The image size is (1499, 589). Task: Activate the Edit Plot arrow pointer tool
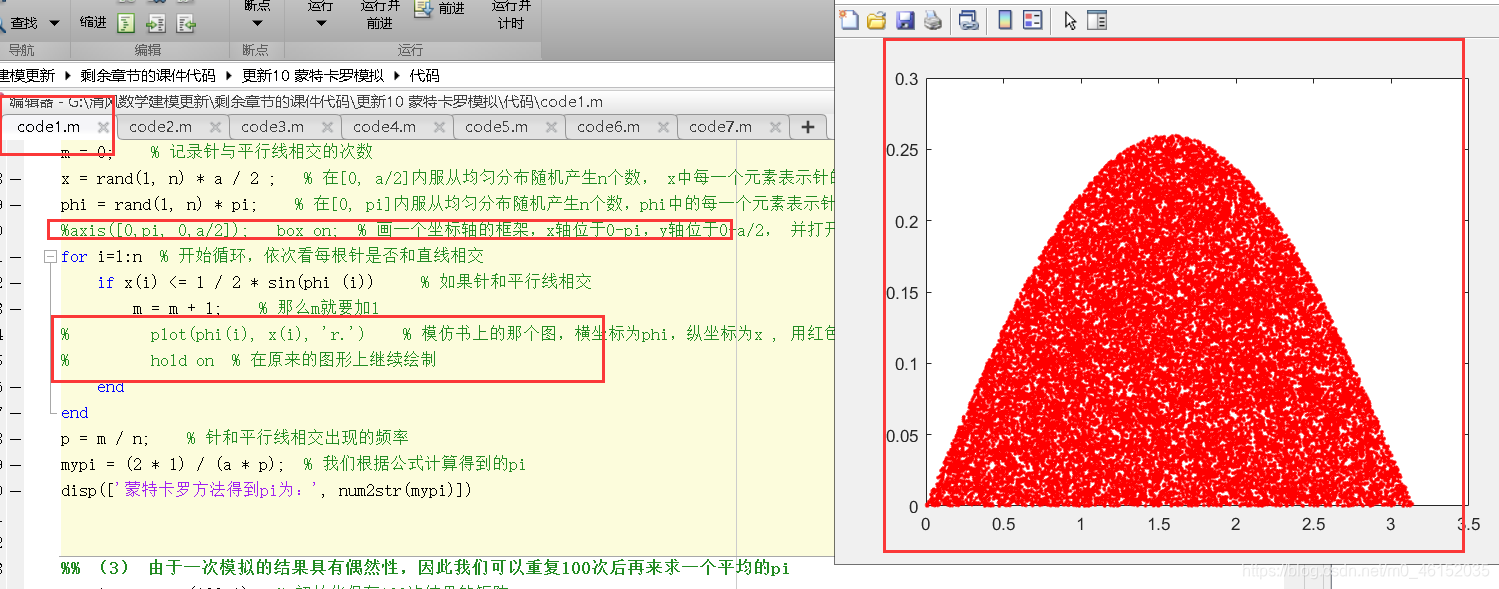coord(1070,20)
